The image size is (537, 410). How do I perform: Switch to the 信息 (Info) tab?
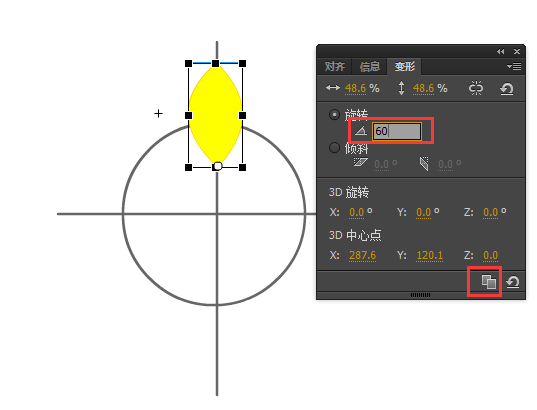(x=370, y=66)
